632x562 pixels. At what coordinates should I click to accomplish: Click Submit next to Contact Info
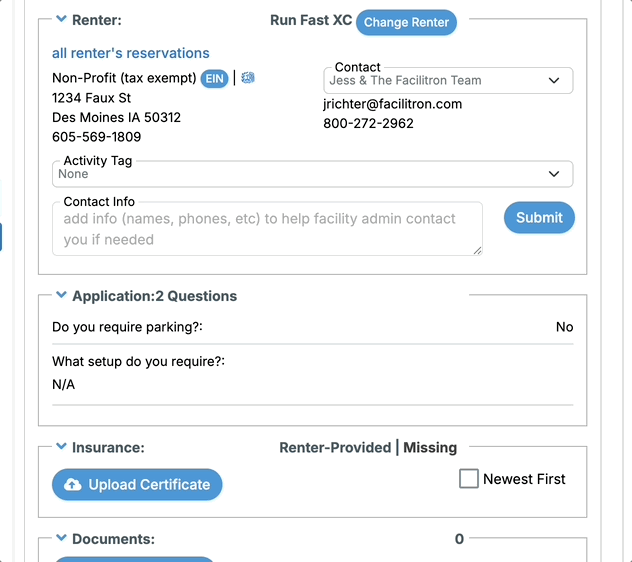pyautogui.click(x=539, y=218)
